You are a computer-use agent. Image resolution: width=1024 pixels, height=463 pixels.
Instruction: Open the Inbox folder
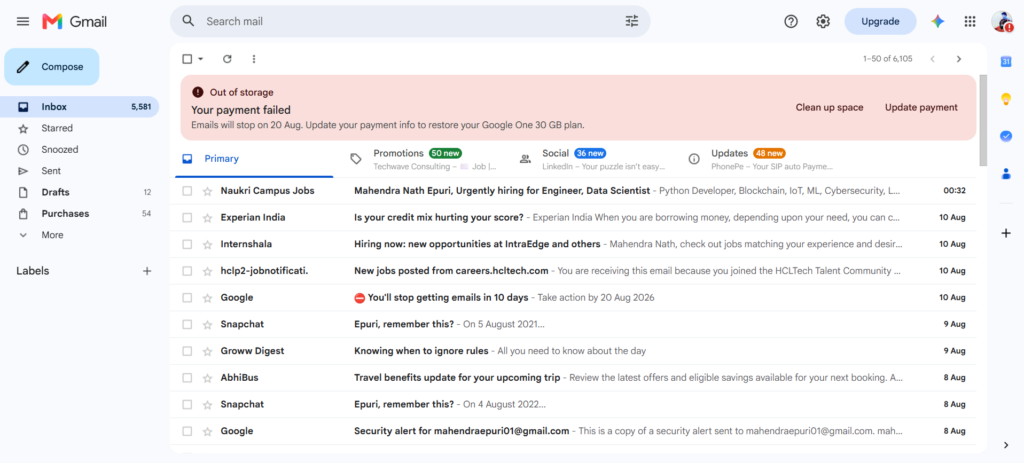pos(80,106)
